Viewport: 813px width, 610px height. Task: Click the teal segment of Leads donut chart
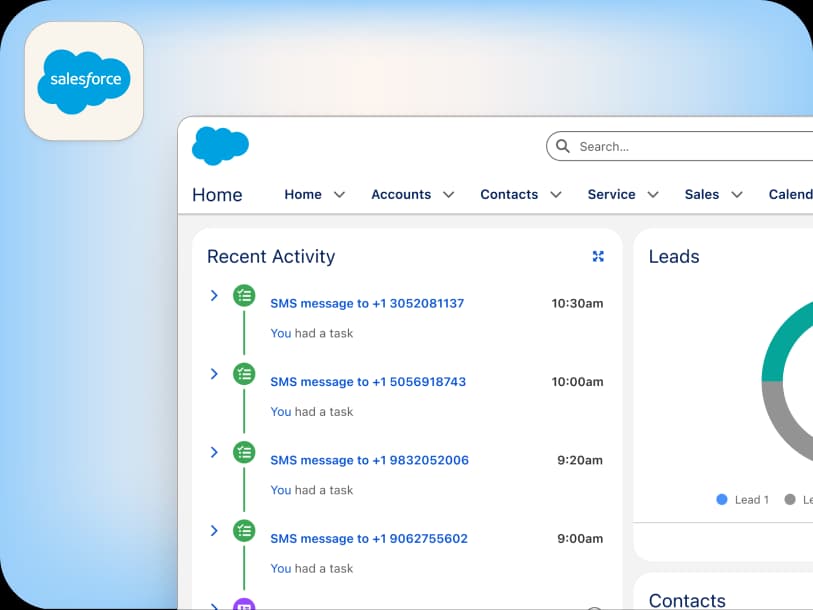[780, 343]
